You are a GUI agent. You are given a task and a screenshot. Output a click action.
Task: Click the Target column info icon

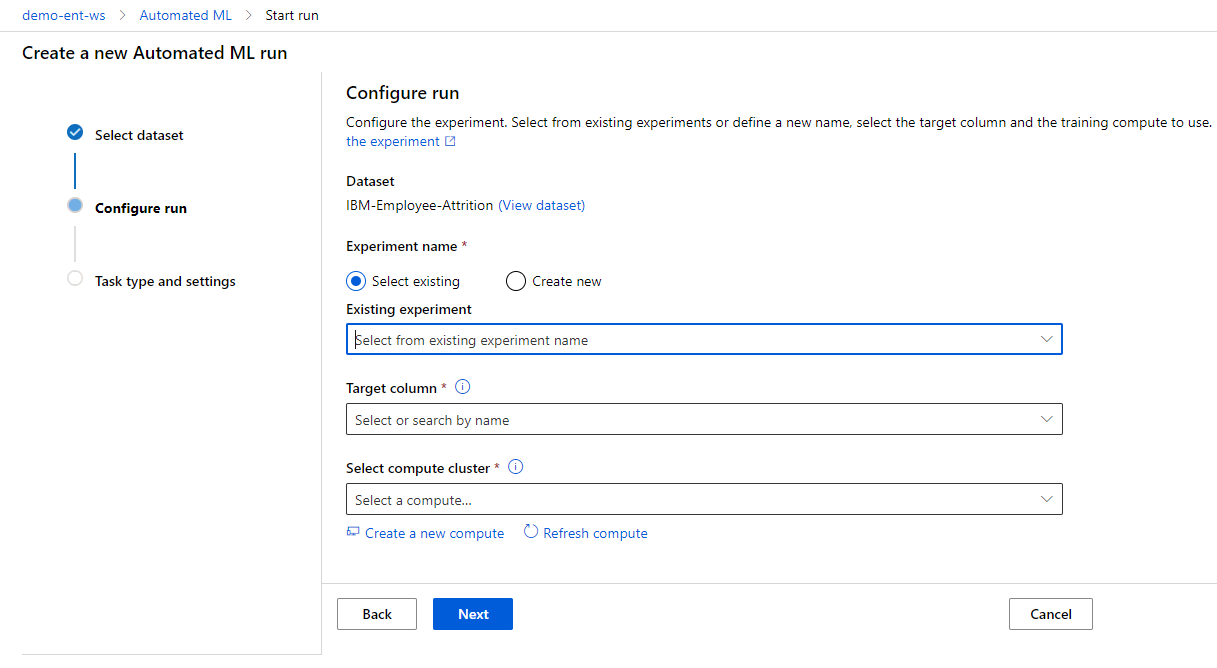tap(463, 388)
